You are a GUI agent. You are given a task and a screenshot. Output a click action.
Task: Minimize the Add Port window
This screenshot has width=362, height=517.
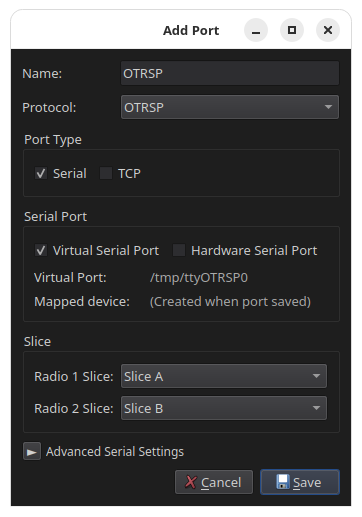click(x=256, y=30)
